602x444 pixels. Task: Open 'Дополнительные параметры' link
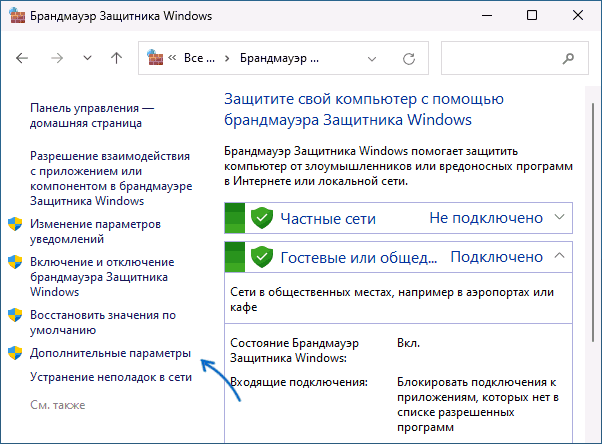tap(110, 353)
